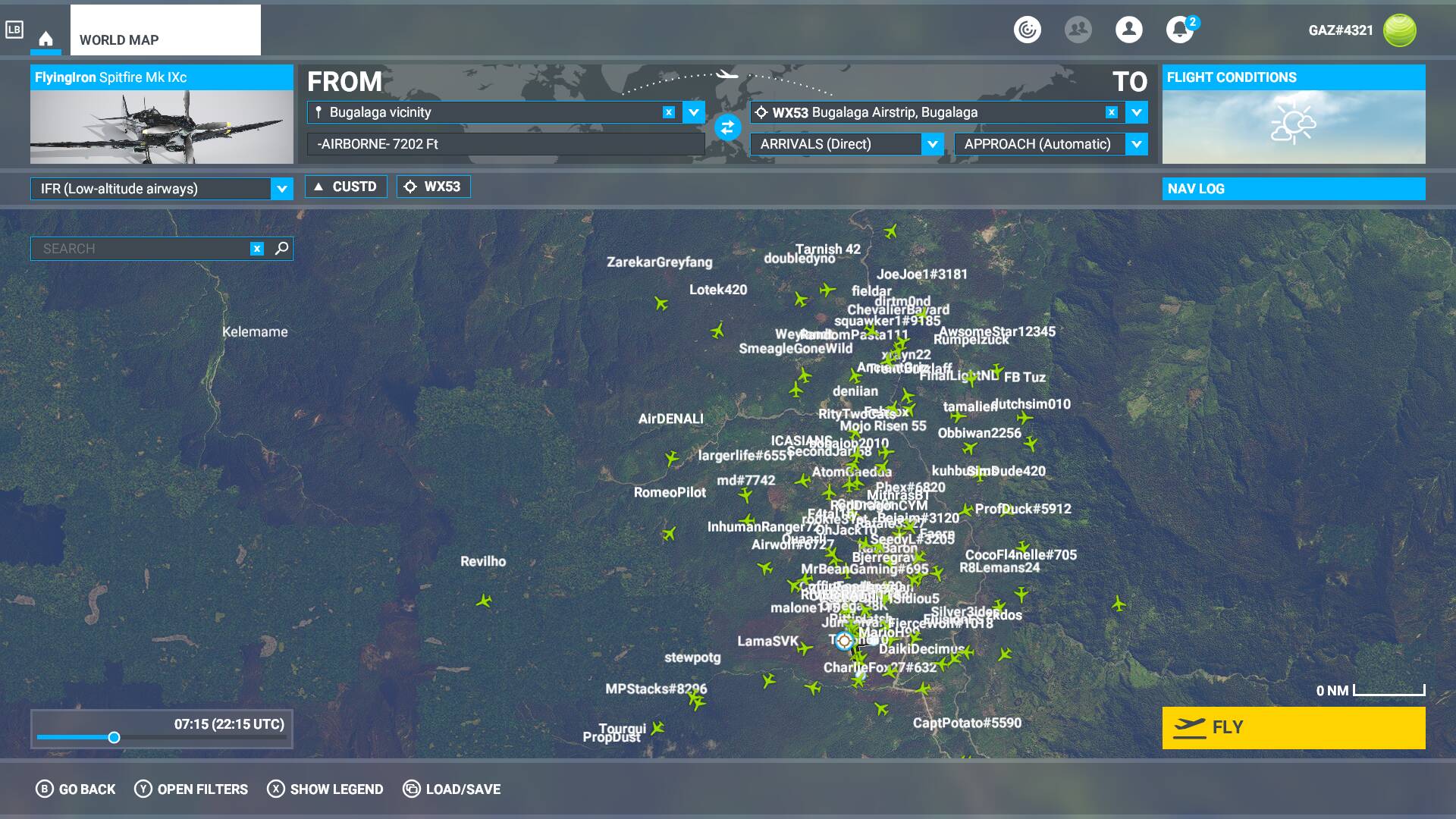
Task: Open the APPROACH (Automatic) dropdown
Action: 1136,144
